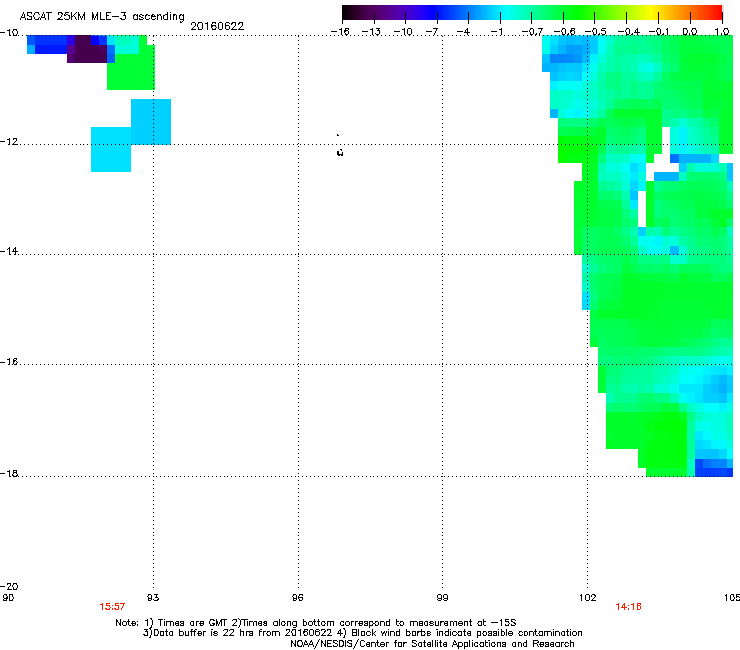Click the "-16" tick label on the color scale
Image resolution: width=740 pixels, height=650 pixels.
tap(340, 32)
